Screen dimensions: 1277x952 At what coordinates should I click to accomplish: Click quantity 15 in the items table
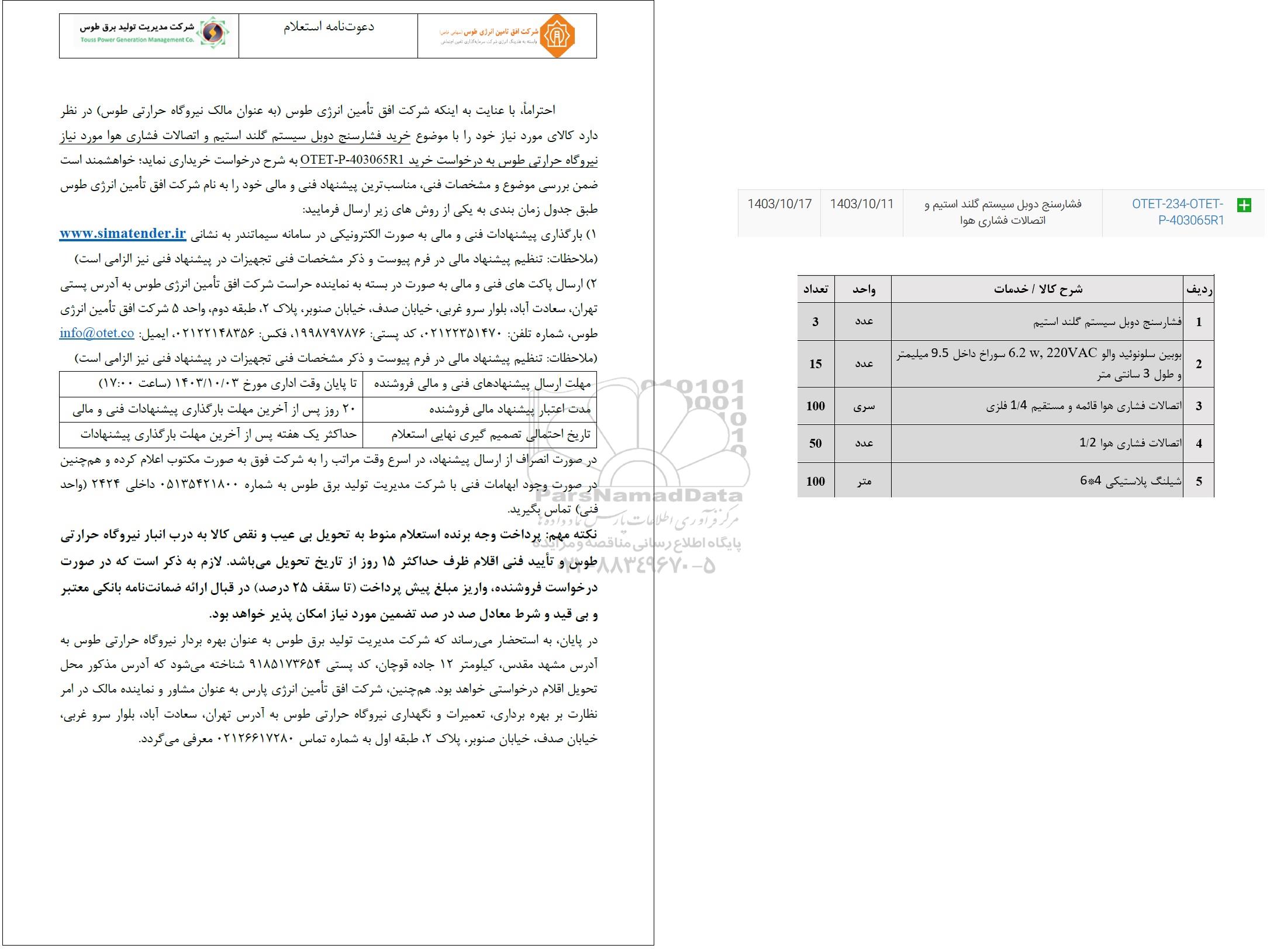point(816,364)
